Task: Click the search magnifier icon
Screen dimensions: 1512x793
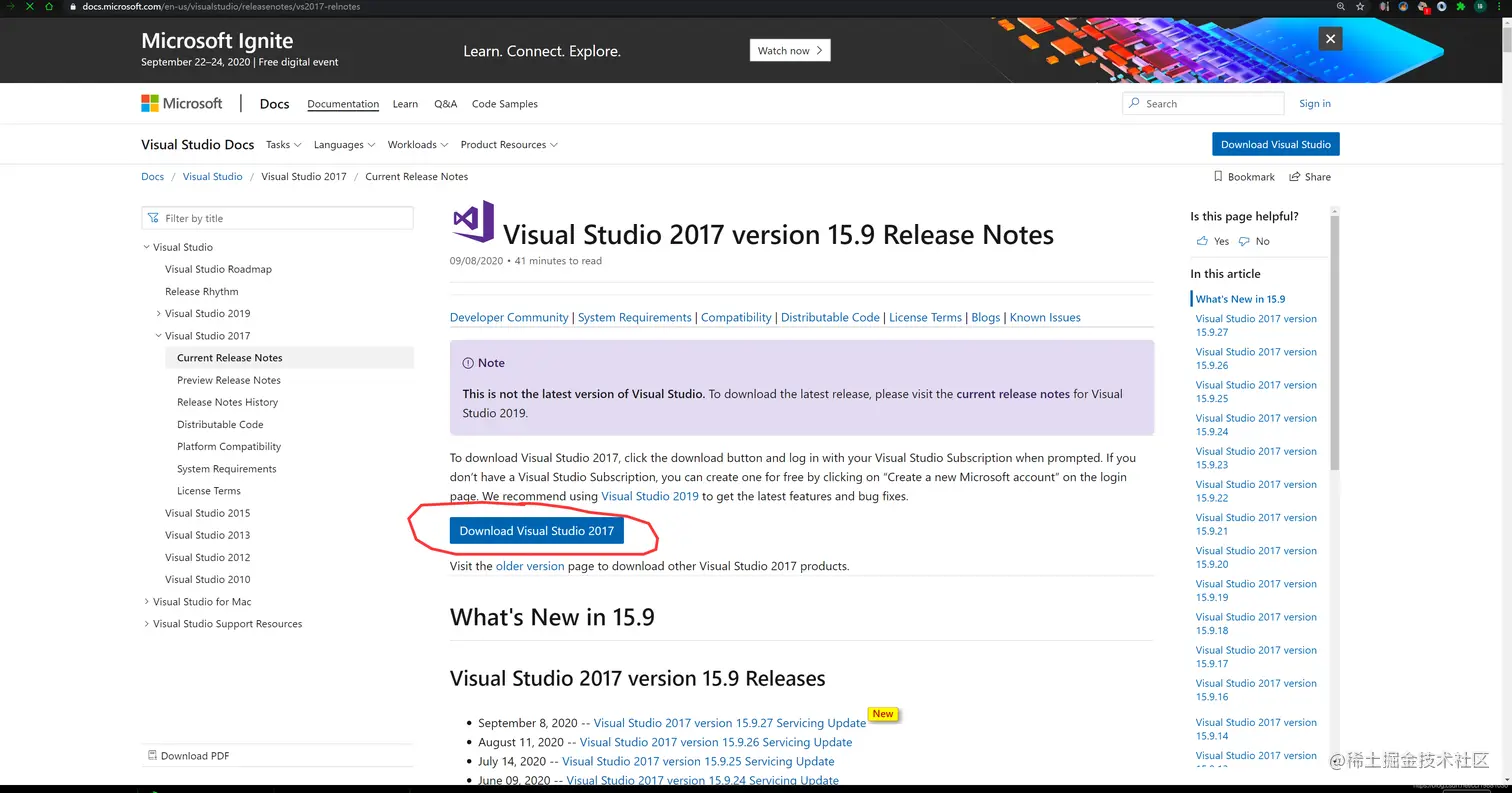Action: click(1134, 103)
